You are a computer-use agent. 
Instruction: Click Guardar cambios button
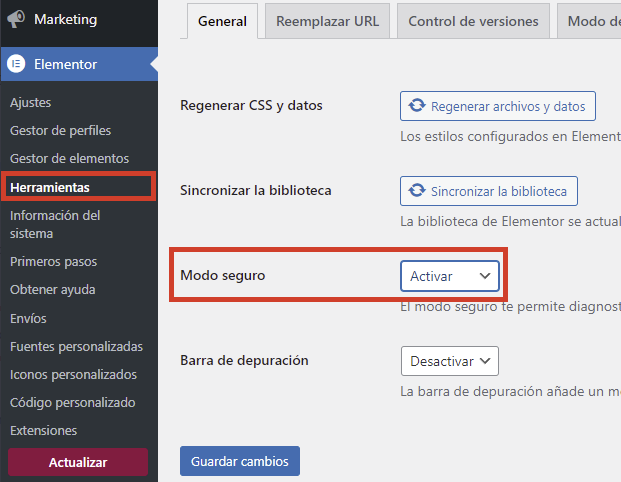(x=240, y=461)
